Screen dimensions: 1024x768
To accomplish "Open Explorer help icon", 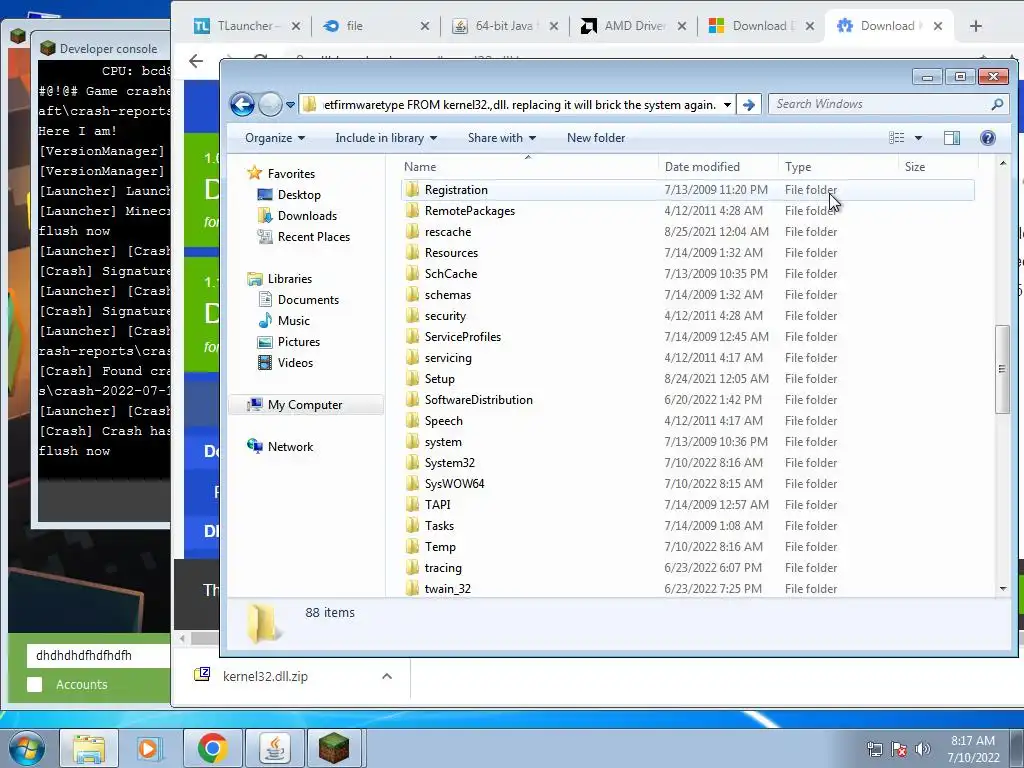I will [x=987, y=138].
